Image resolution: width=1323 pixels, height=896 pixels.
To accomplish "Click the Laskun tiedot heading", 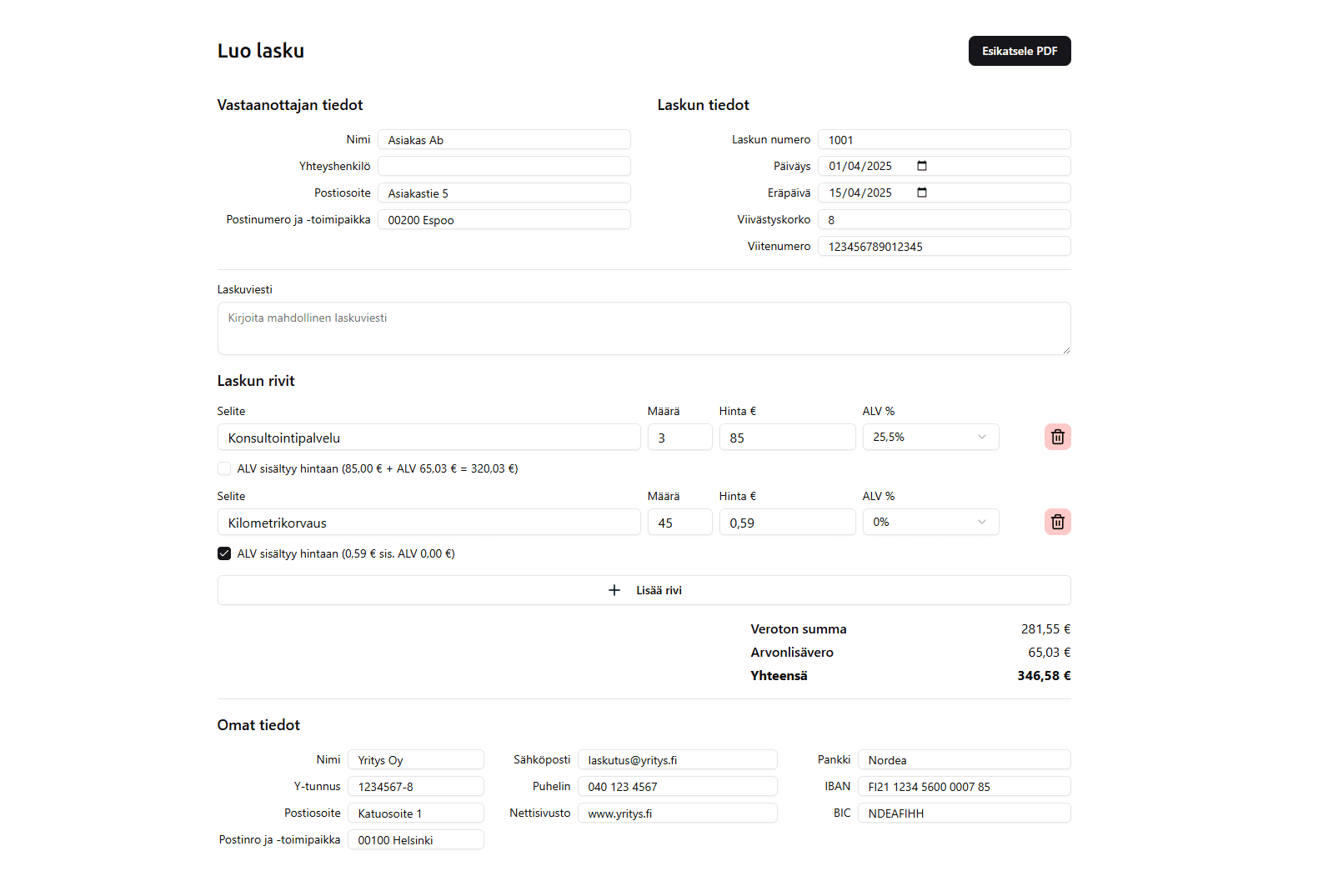I will [704, 105].
